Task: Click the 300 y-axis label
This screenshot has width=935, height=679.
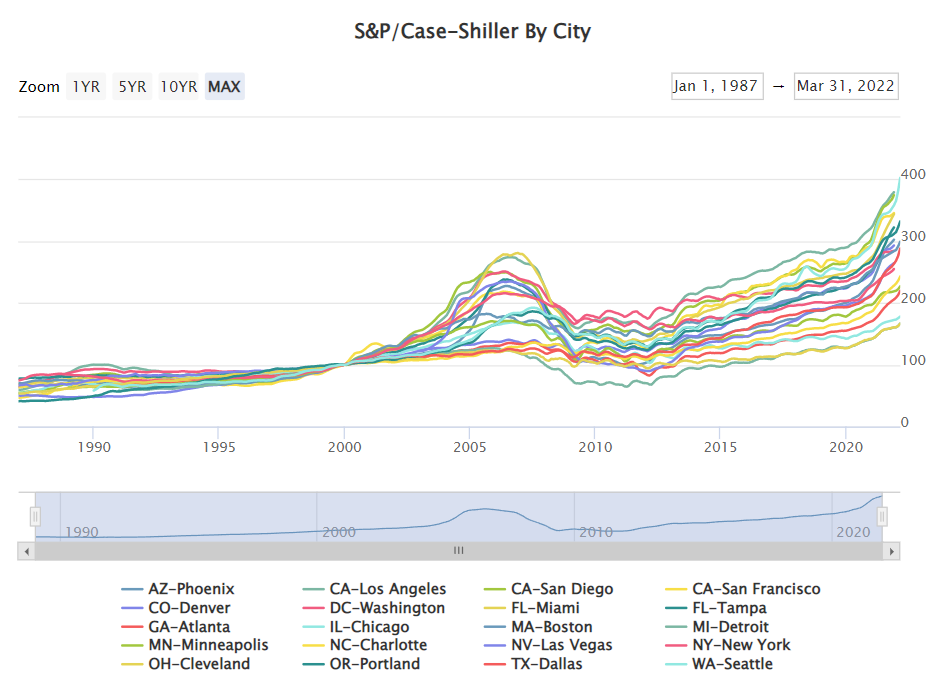Action: pyautogui.click(x=913, y=237)
